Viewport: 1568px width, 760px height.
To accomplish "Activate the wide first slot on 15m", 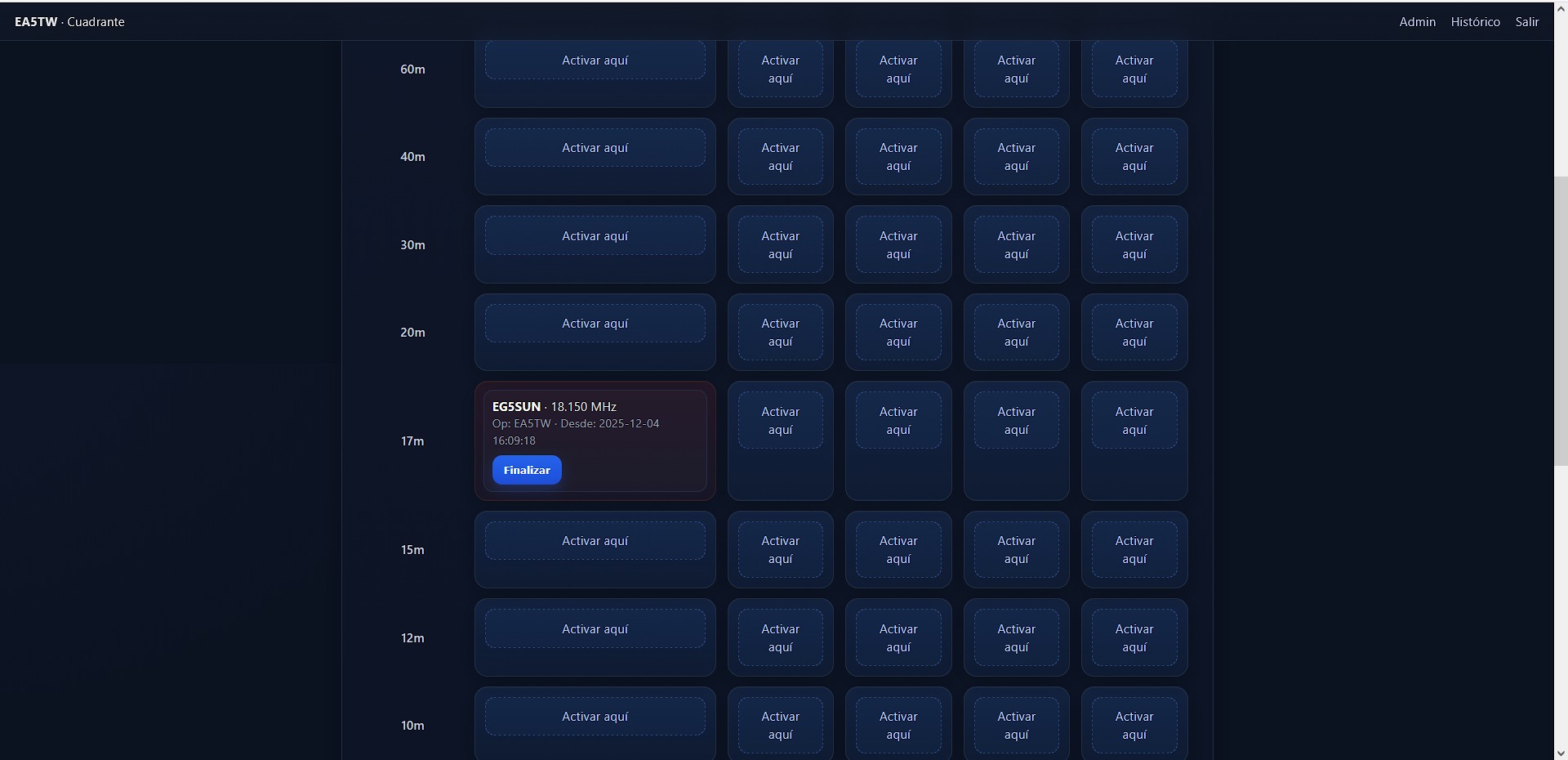I will click(x=595, y=541).
